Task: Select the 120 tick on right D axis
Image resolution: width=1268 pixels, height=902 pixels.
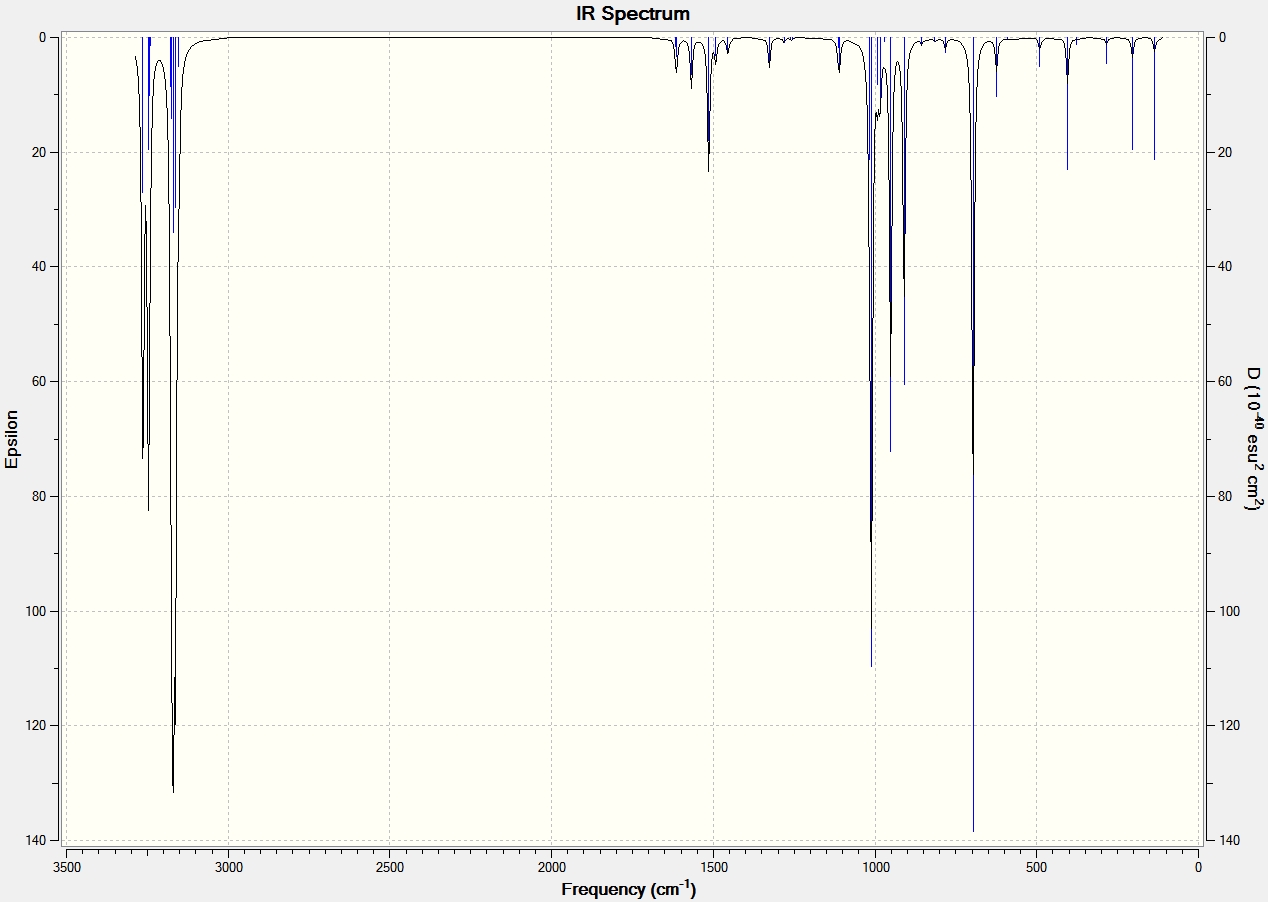Action: click(x=1226, y=725)
